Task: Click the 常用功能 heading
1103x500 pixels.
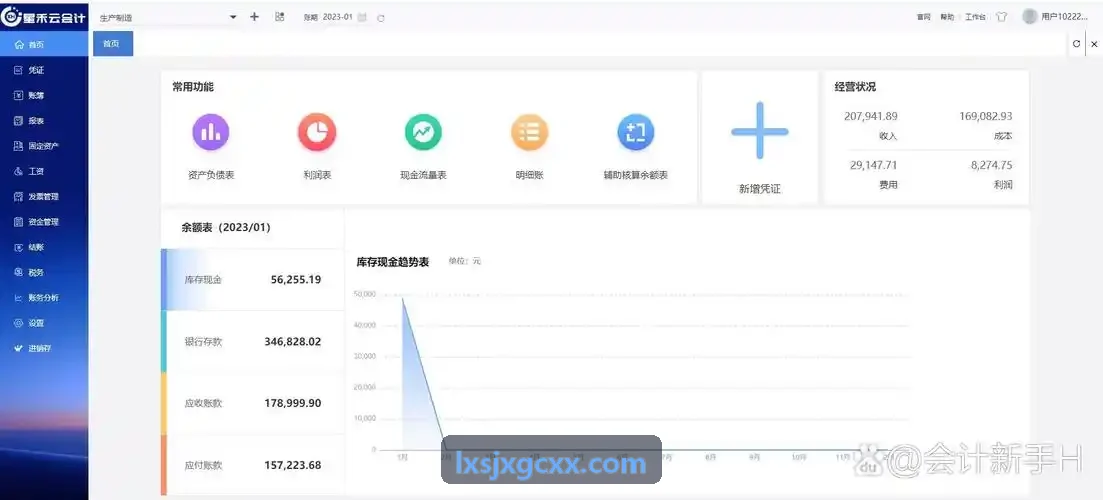Action: click(193, 87)
